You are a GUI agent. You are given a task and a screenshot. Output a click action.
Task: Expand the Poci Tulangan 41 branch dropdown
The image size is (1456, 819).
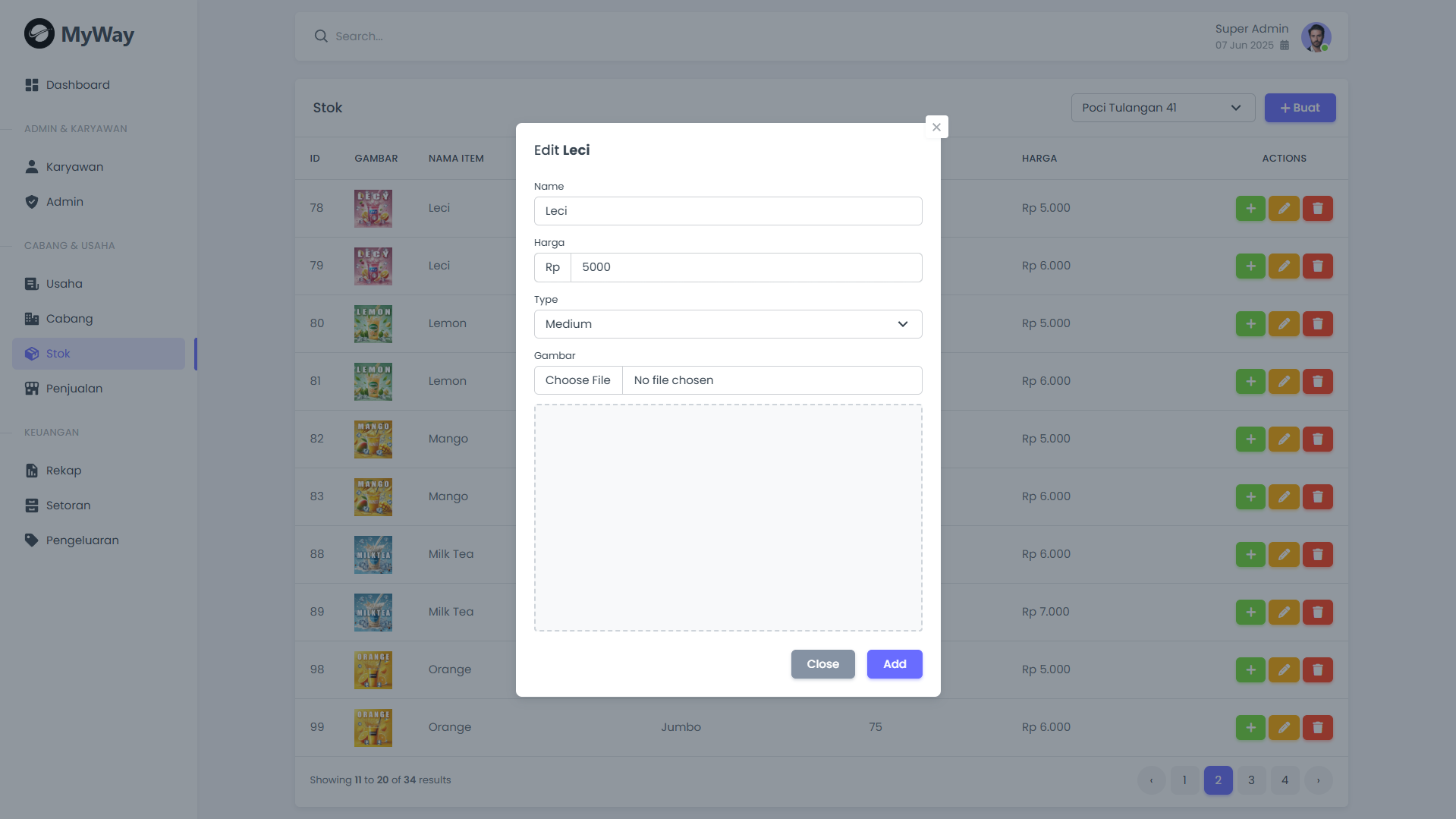(x=1162, y=108)
